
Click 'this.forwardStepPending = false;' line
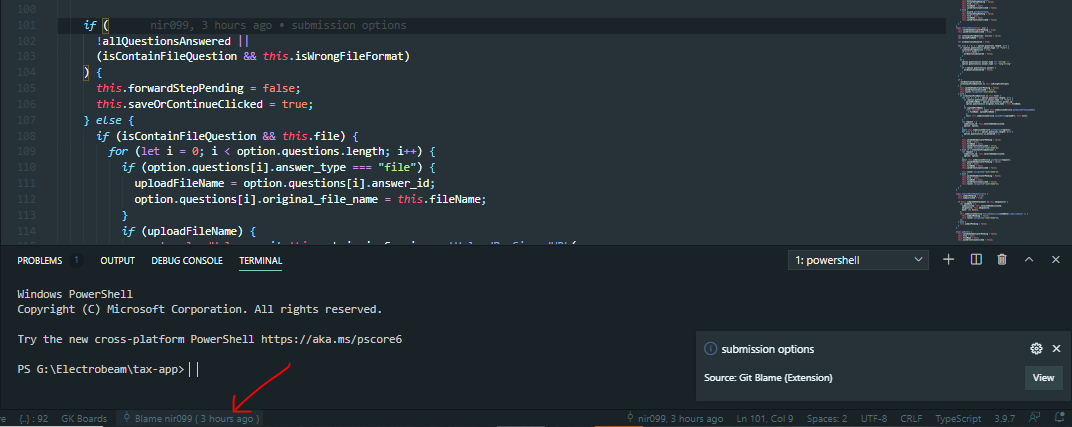[x=198, y=89]
